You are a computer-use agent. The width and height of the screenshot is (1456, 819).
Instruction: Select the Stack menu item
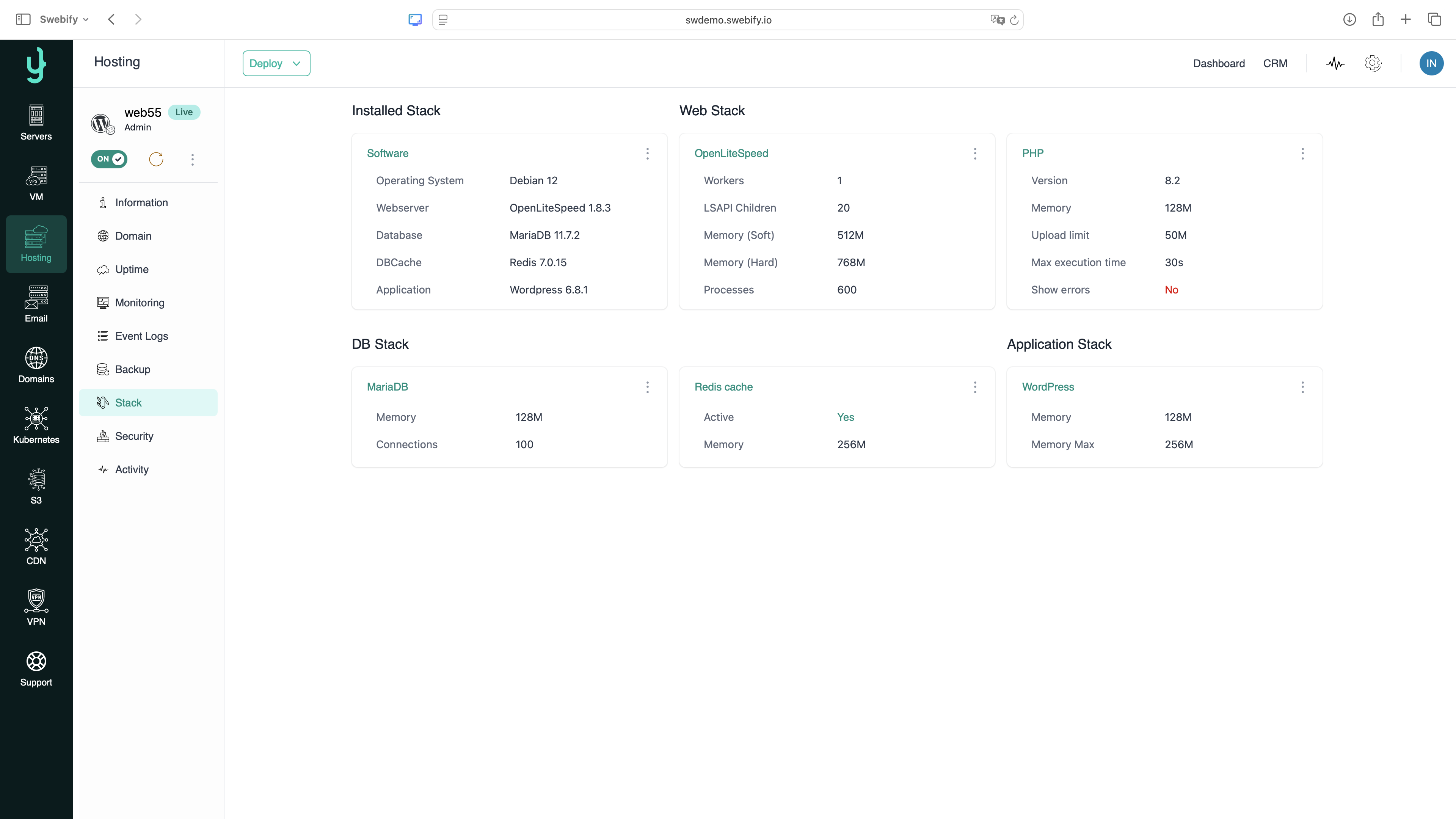tap(148, 402)
